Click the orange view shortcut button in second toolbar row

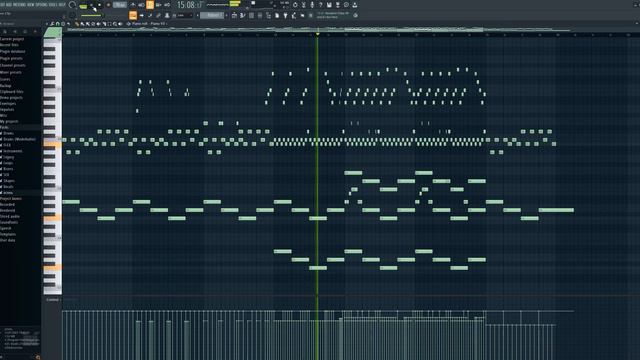pyautogui.click(x=133, y=15)
